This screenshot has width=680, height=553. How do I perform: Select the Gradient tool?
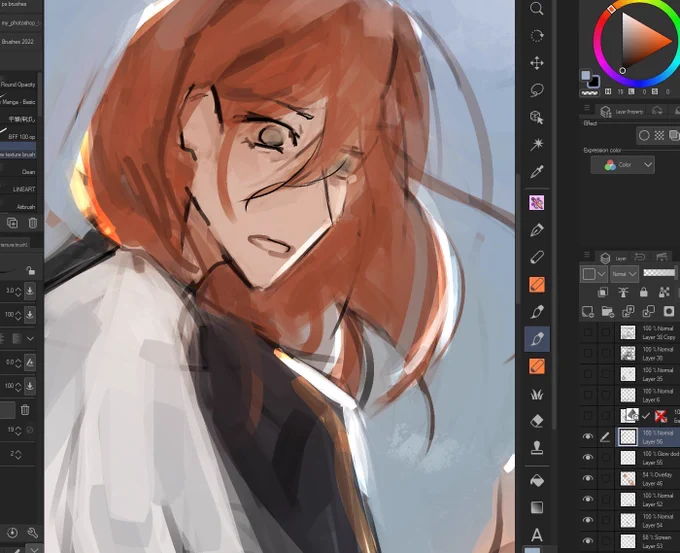pos(537,507)
